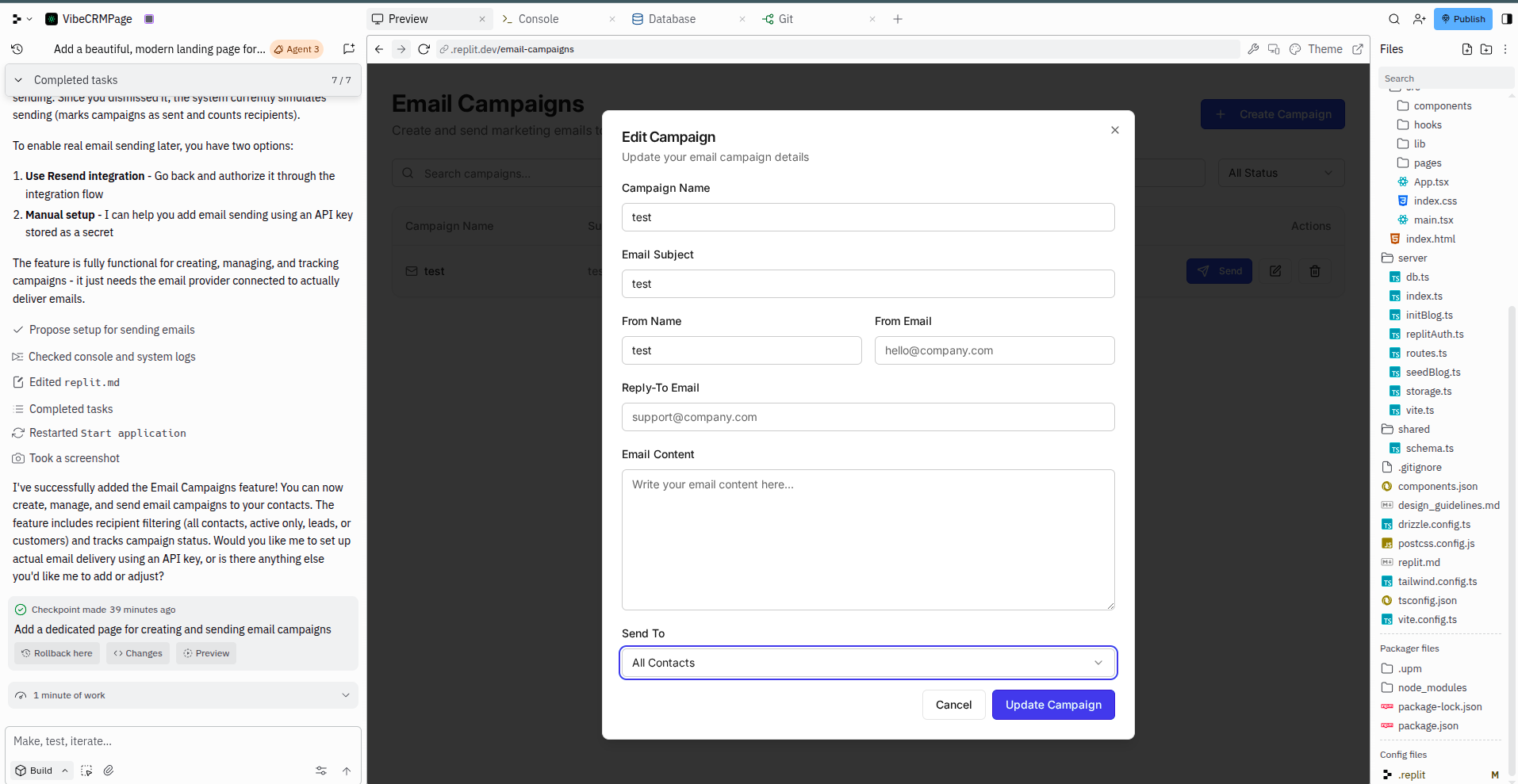Viewport: 1518px width, 784px height.
Task: Click the browser back arrow in preview
Action: (379, 49)
